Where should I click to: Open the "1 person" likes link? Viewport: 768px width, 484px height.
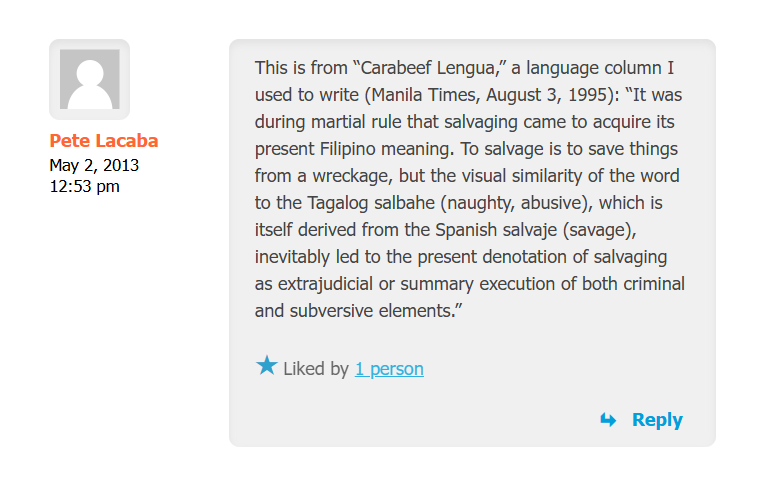[x=389, y=369]
